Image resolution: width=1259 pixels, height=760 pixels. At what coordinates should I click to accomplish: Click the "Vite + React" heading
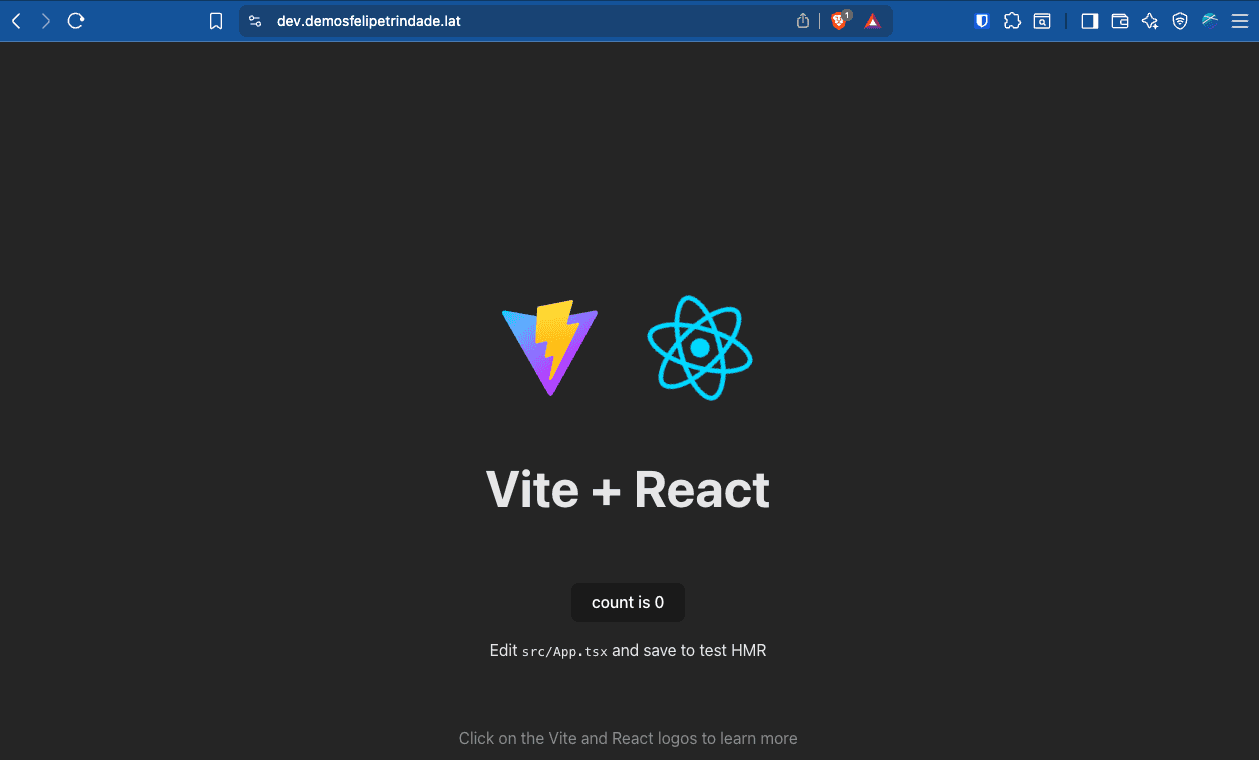[x=628, y=489]
